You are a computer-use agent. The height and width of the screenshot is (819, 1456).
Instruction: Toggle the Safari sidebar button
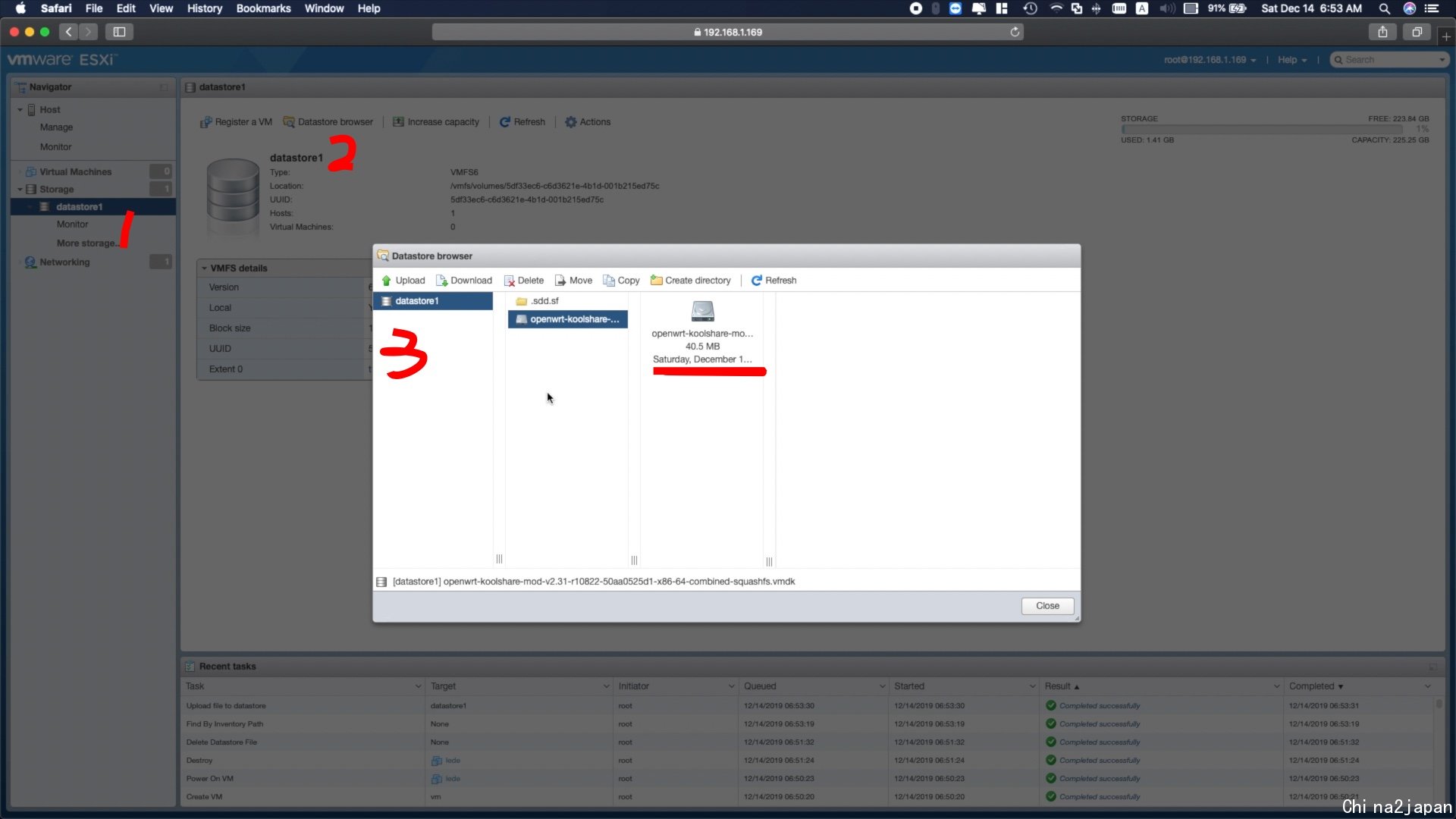click(119, 32)
